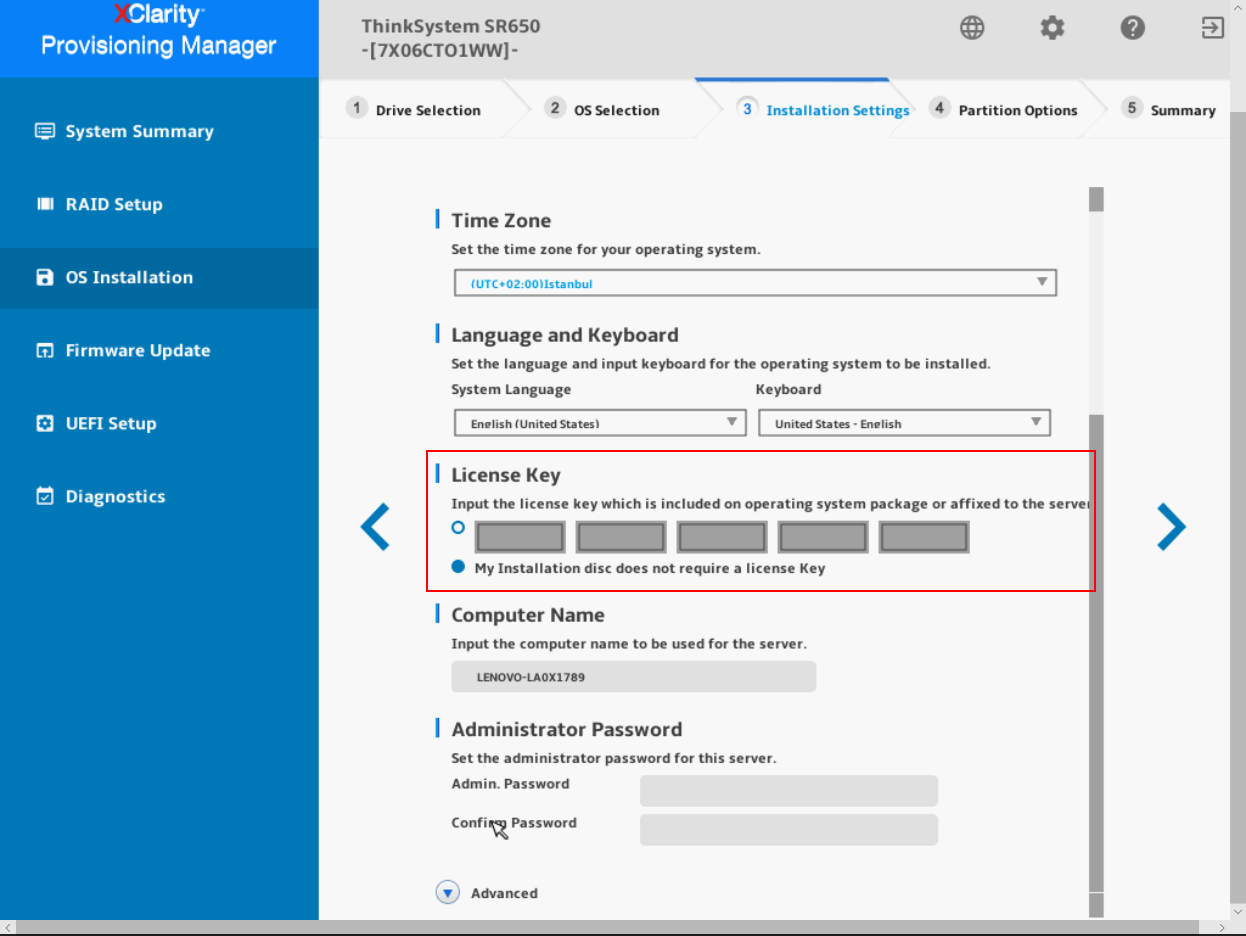Click the Language and Keyboard heading
This screenshot has width=1246, height=936.
[565, 335]
